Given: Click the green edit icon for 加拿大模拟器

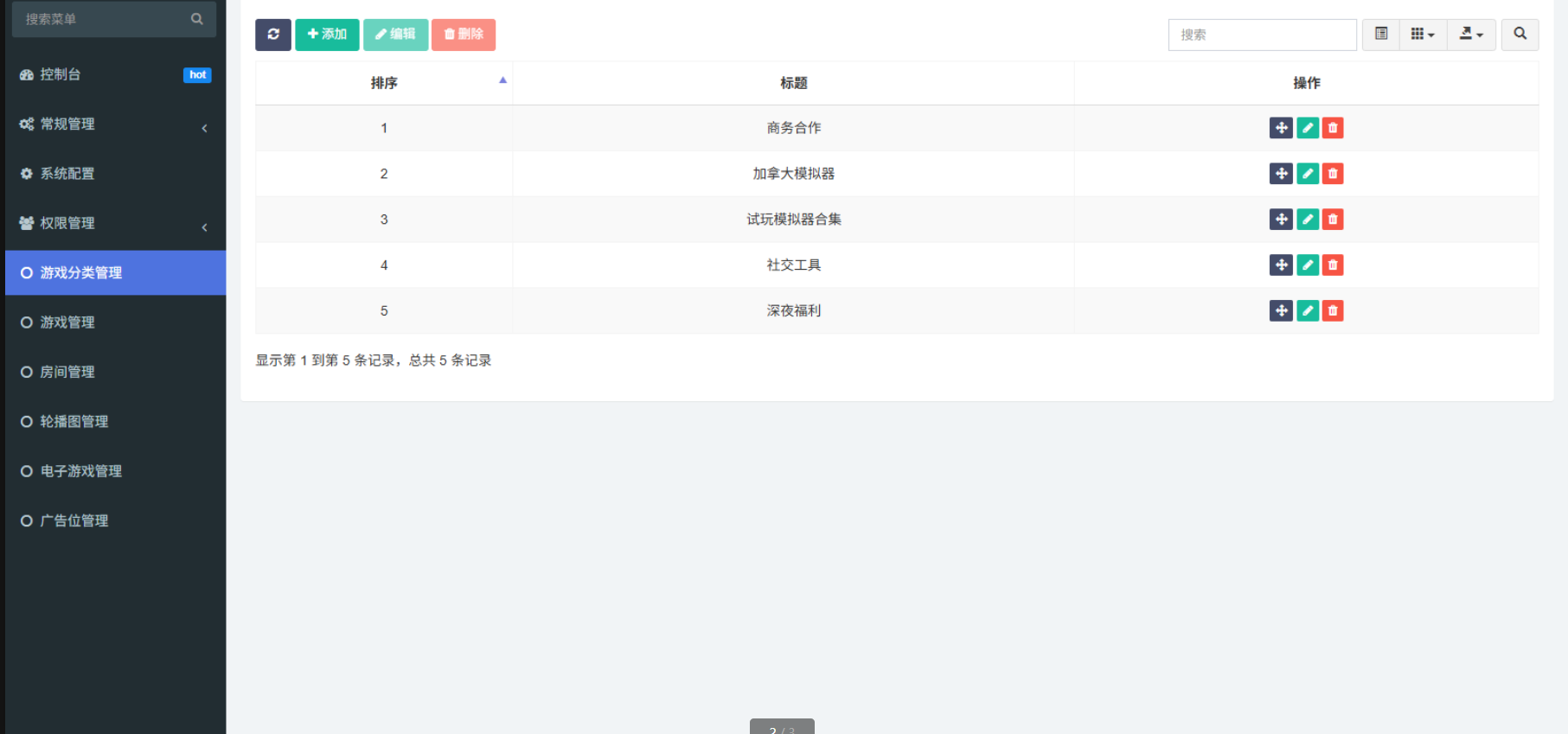Looking at the screenshot, I should [x=1308, y=174].
